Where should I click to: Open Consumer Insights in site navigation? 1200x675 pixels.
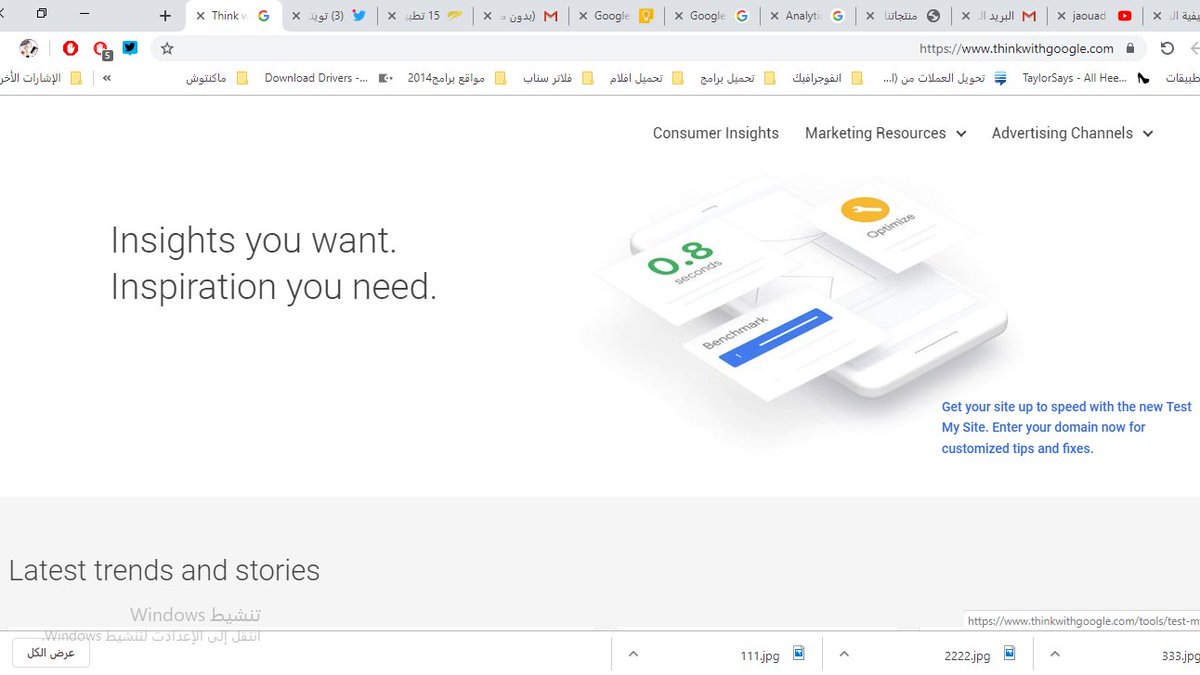pos(716,133)
